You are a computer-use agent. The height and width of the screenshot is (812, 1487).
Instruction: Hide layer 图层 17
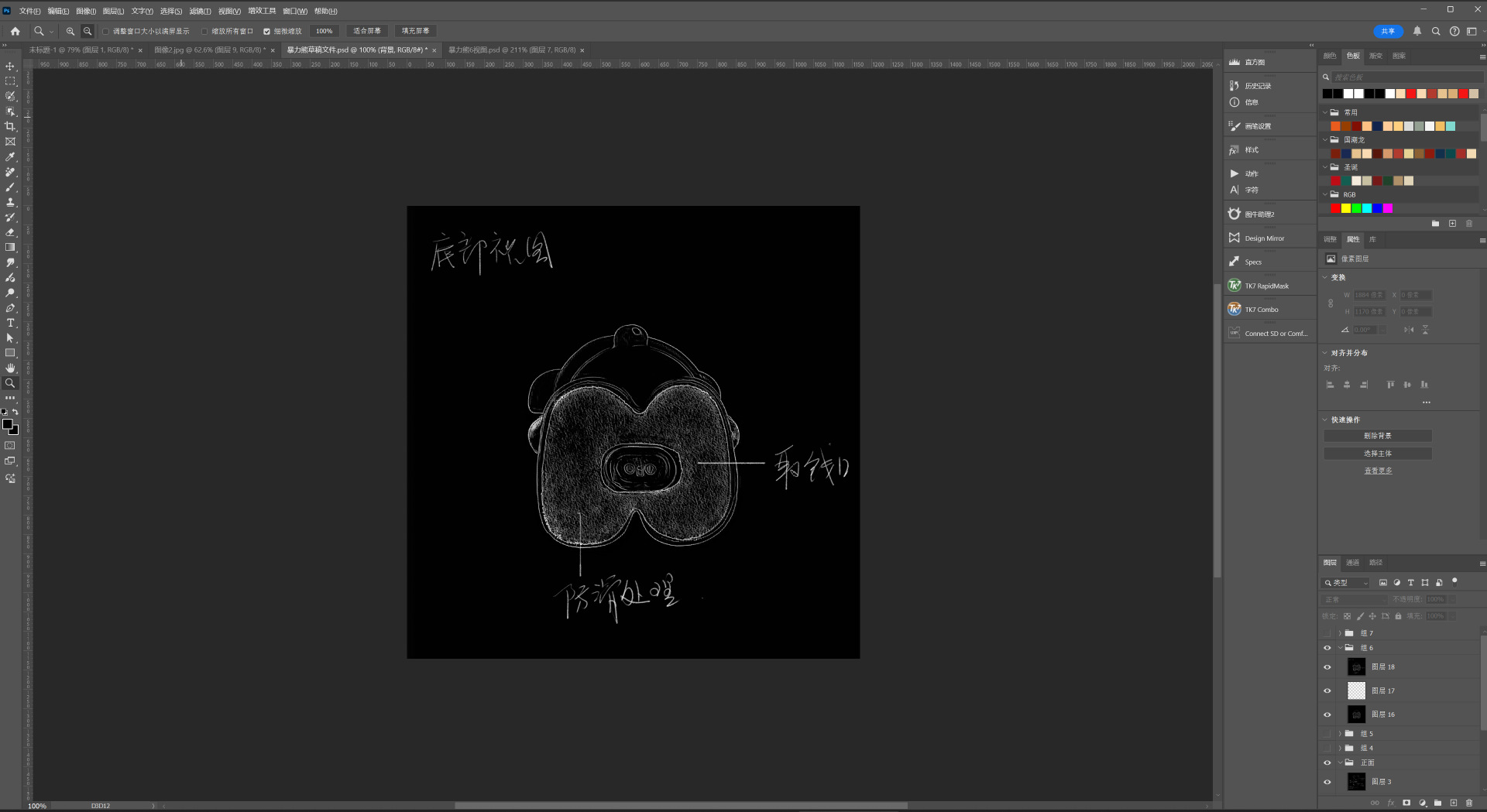tap(1327, 691)
